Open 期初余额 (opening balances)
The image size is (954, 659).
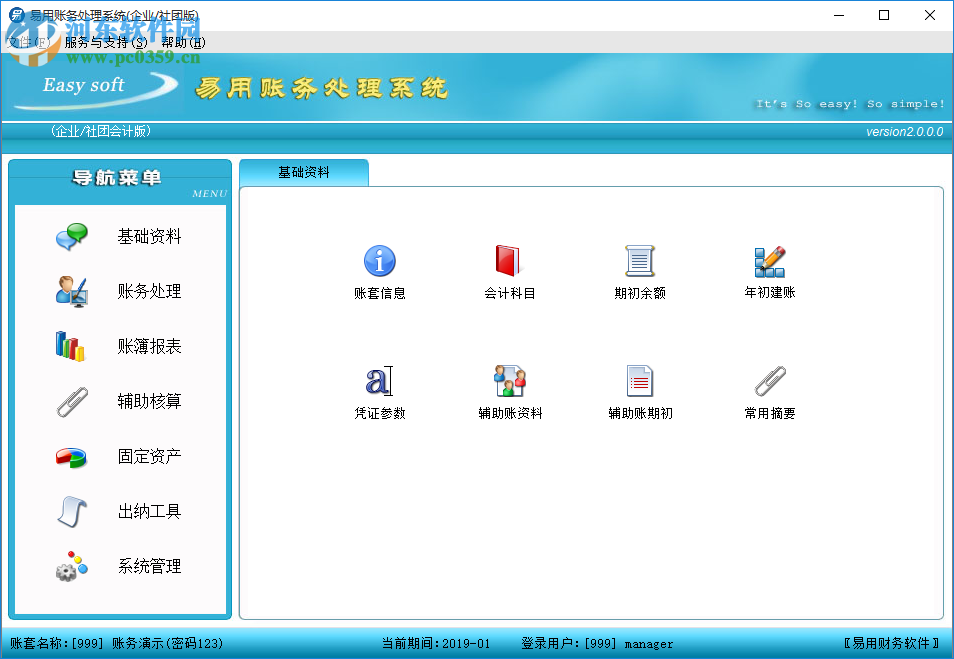(x=638, y=272)
